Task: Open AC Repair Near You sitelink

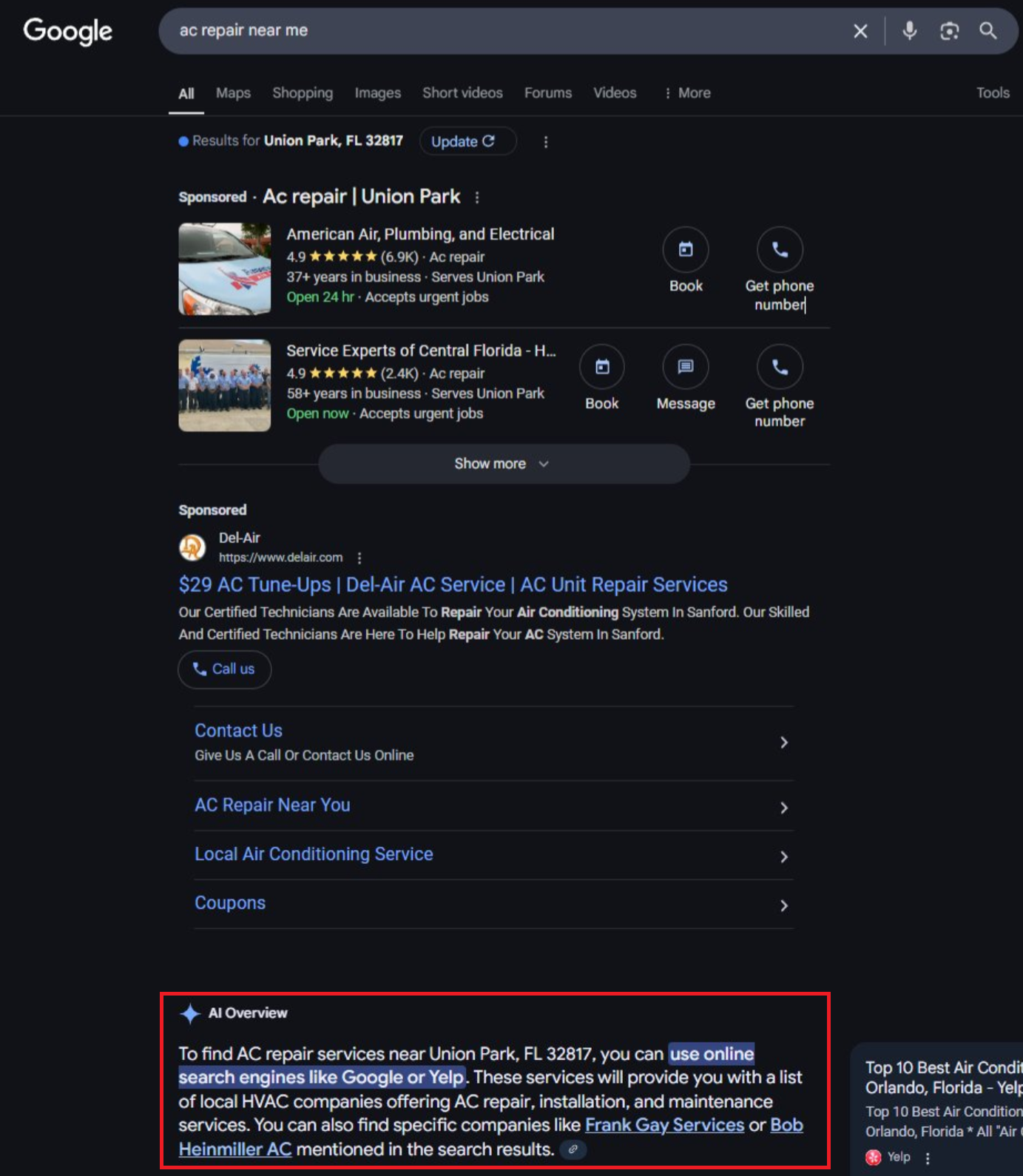Action: pos(272,805)
